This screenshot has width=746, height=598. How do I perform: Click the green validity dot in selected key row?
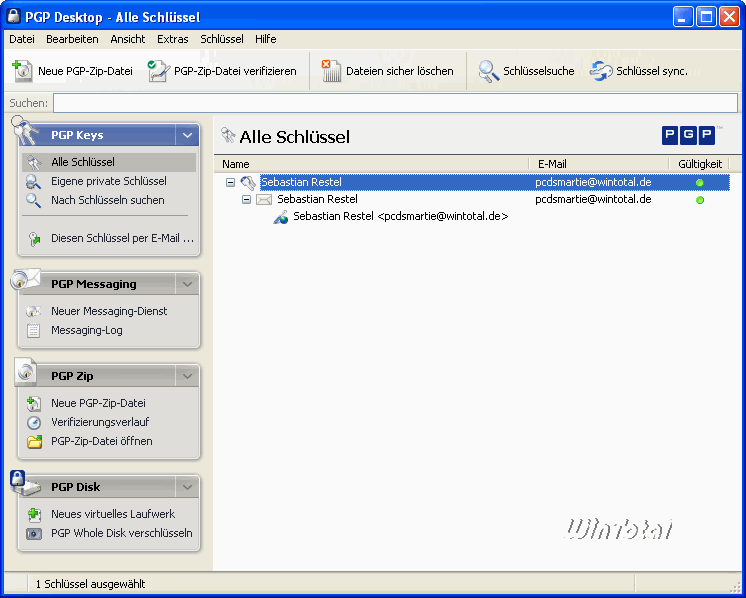coord(699,183)
